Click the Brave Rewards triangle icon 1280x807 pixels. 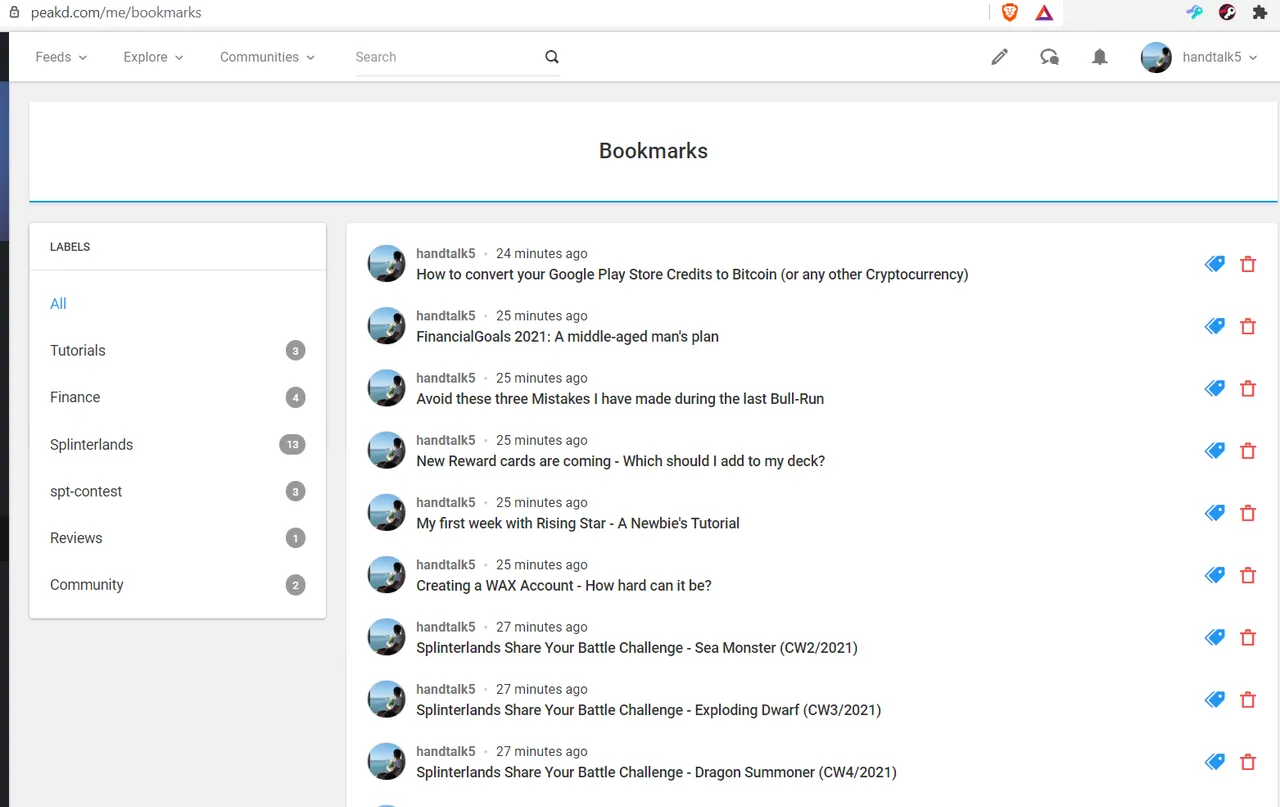pyautogui.click(x=1044, y=13)
